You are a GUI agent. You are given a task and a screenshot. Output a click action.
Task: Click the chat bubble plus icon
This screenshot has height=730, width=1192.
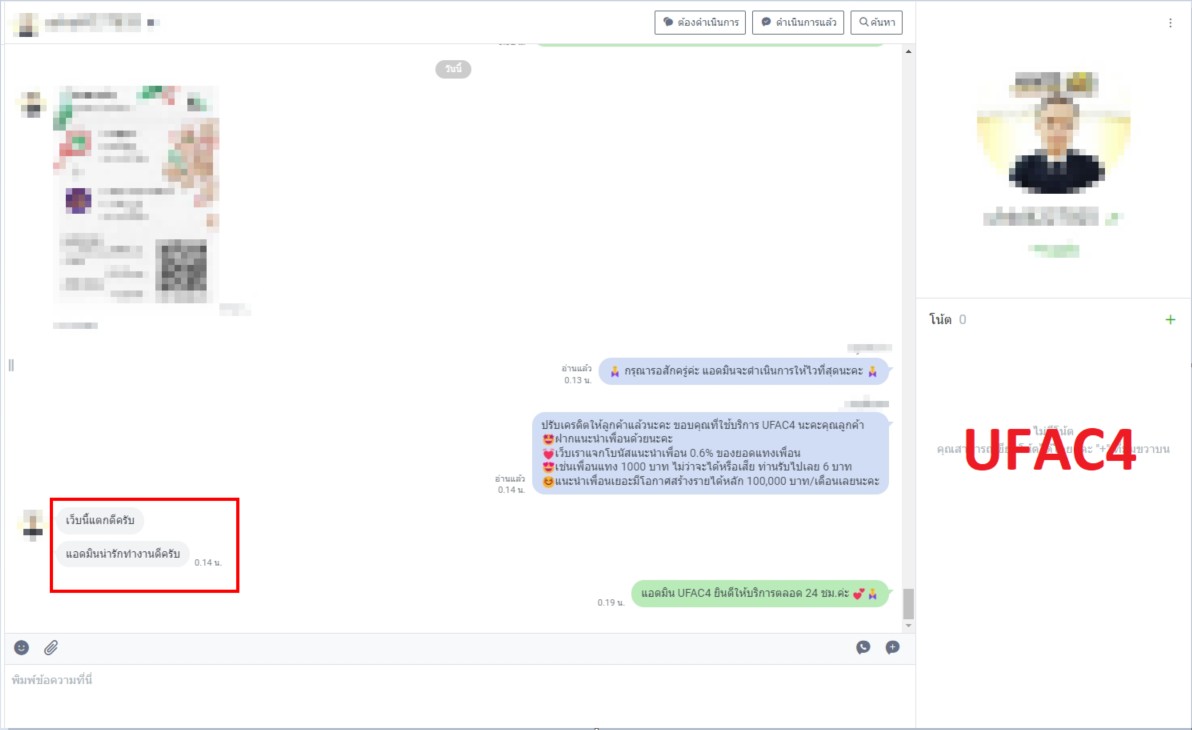tap(892, 648)
